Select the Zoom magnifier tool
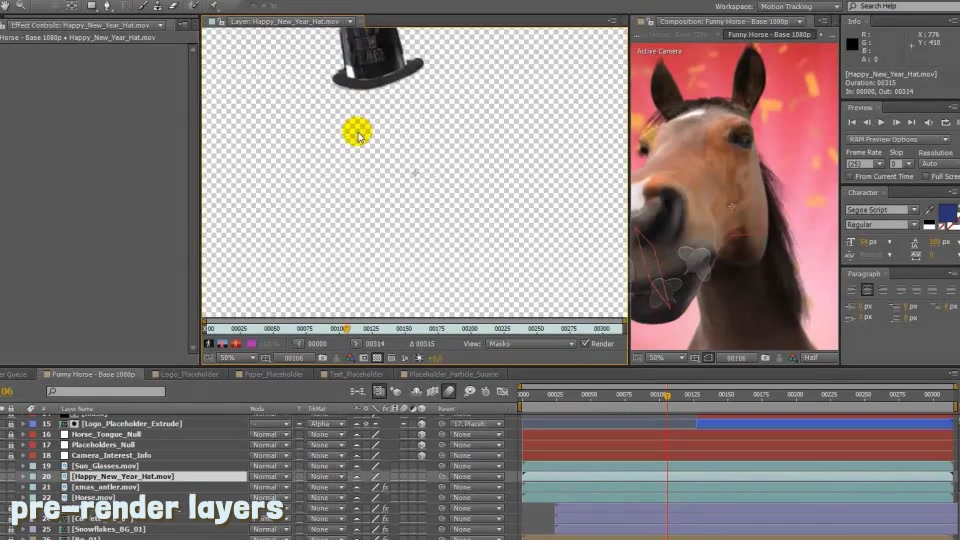The width and height of the screenshot is (960, 540). [x=21, y=6]
